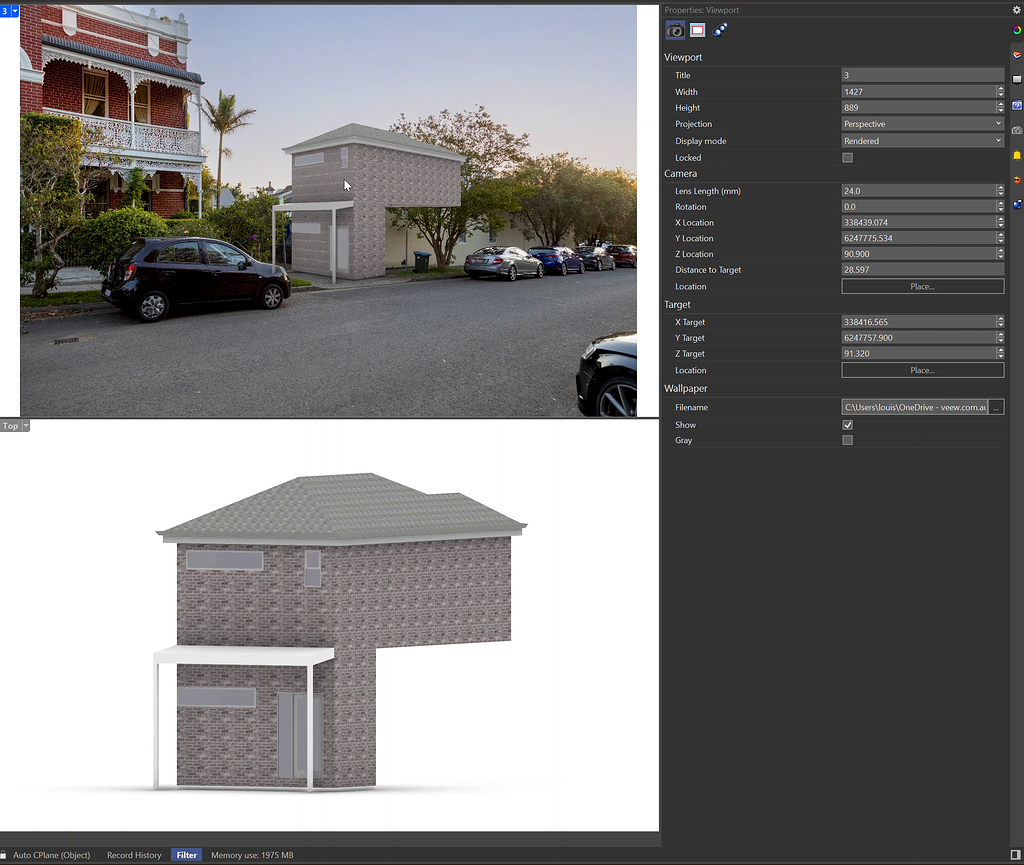Click the browse button next to Wallpaper Filename
Viewport: 1024px width, 865px height.
(996, 407)
